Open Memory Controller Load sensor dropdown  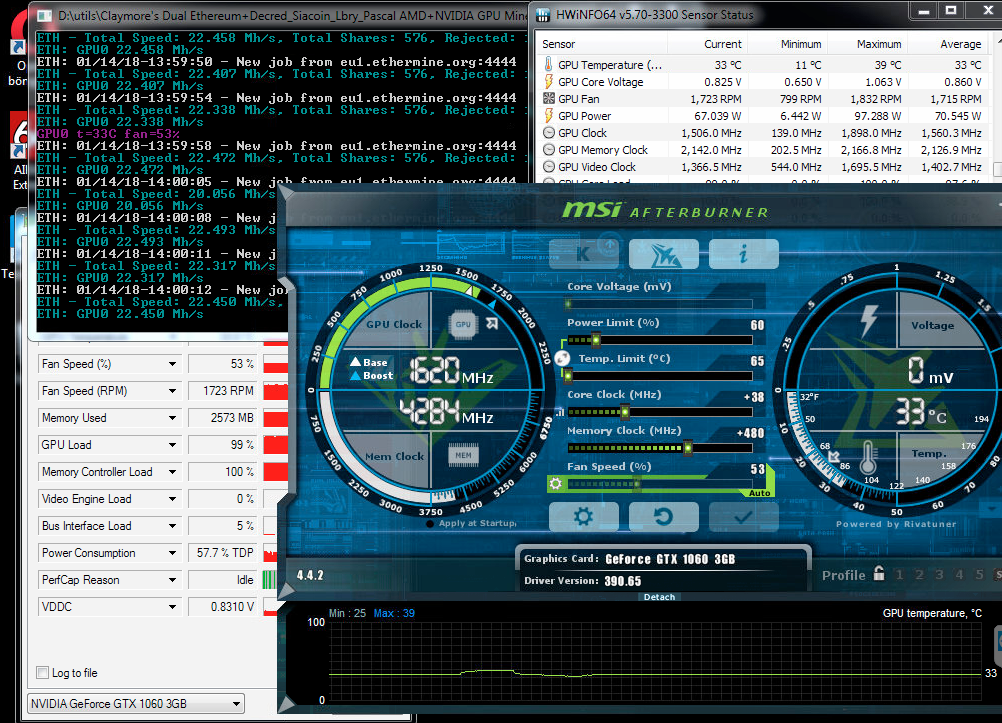pos(173,472)
